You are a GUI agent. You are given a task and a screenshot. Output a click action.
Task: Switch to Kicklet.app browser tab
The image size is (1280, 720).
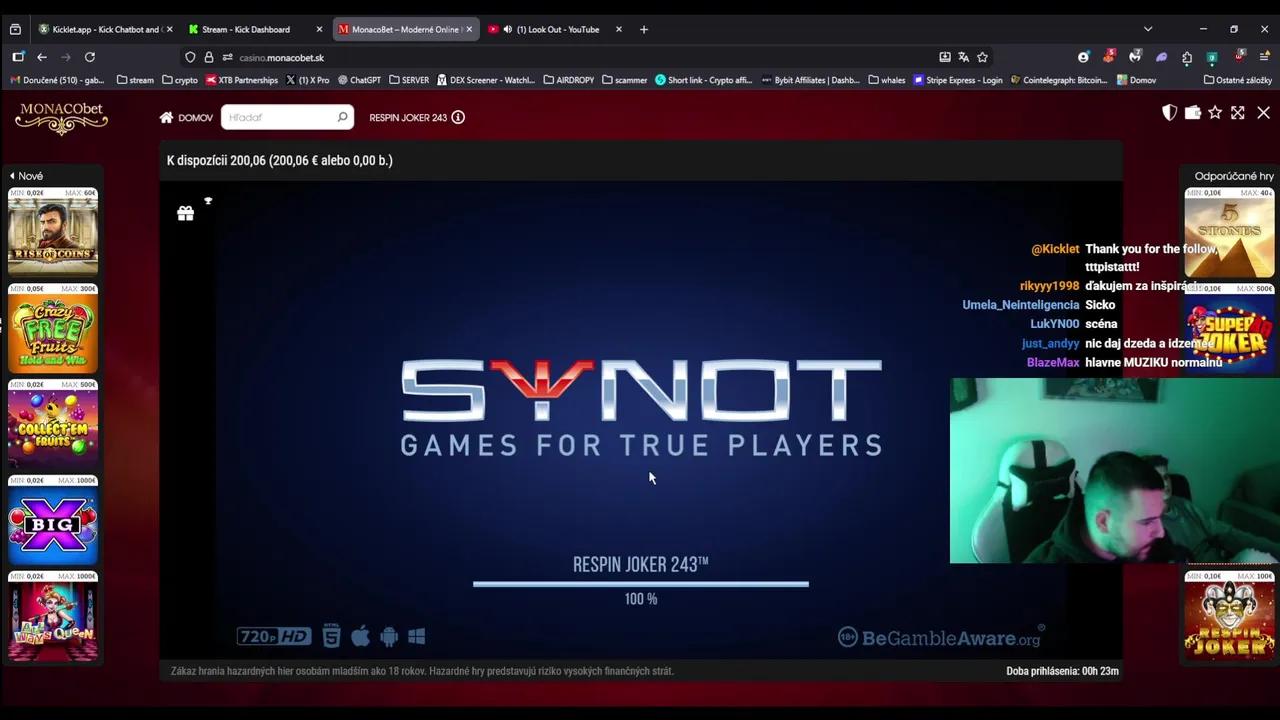(105, 29)
